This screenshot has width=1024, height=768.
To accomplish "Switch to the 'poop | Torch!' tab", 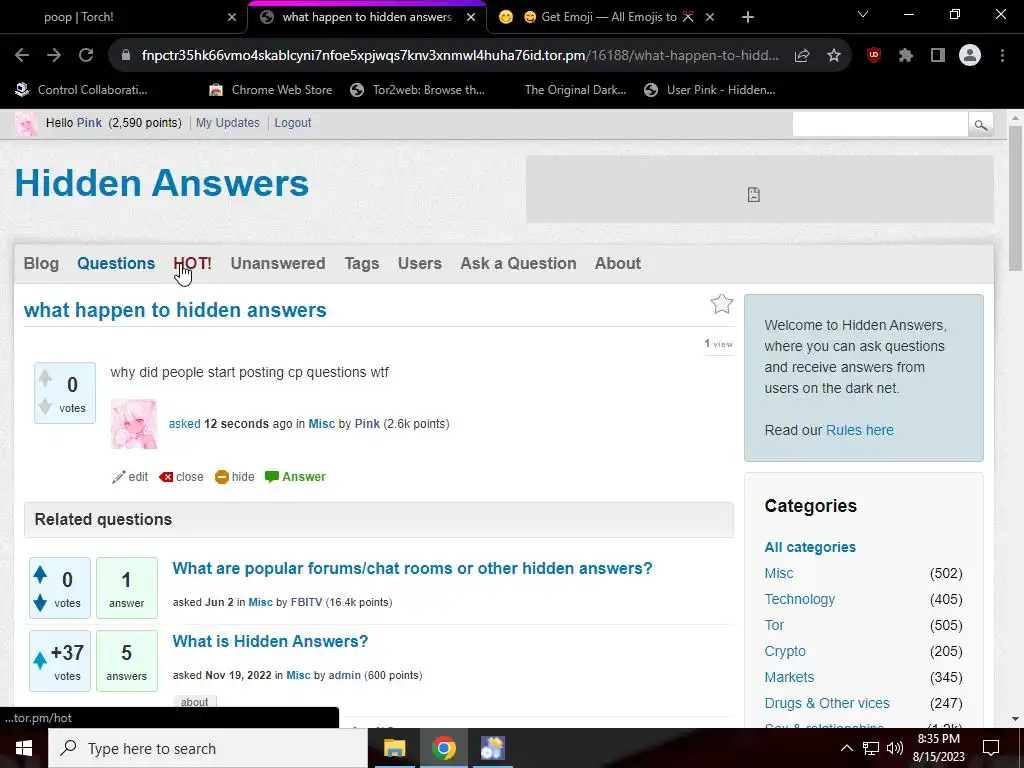I will (124, 17).
